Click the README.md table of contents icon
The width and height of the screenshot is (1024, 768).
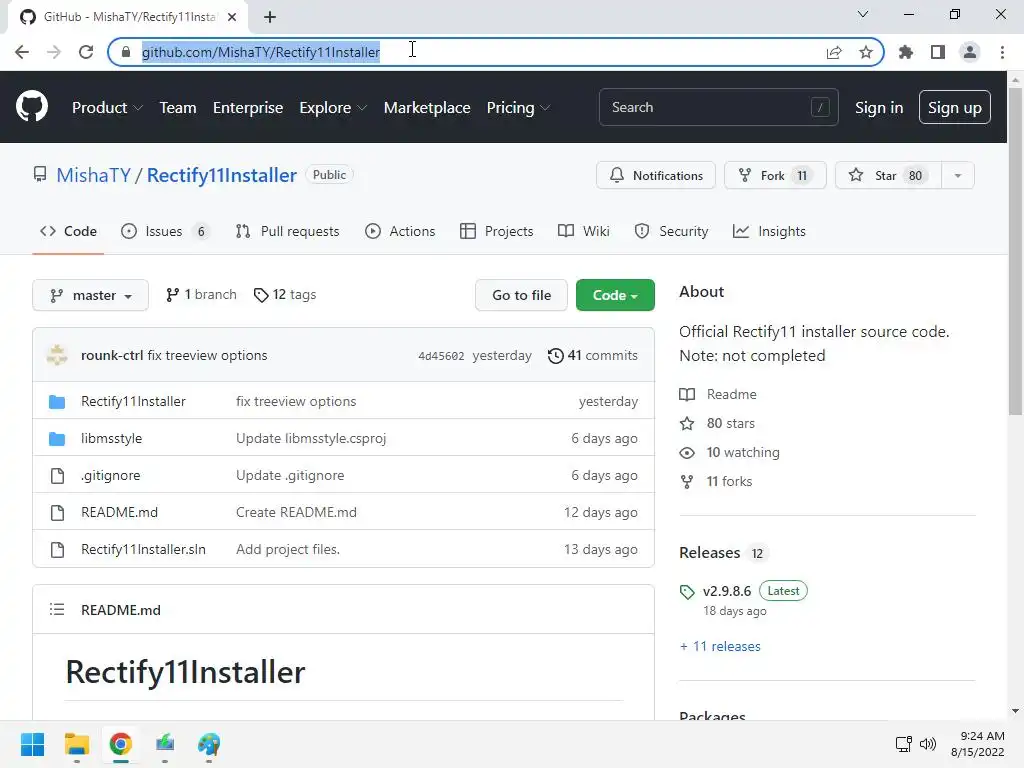pos(57,610)
